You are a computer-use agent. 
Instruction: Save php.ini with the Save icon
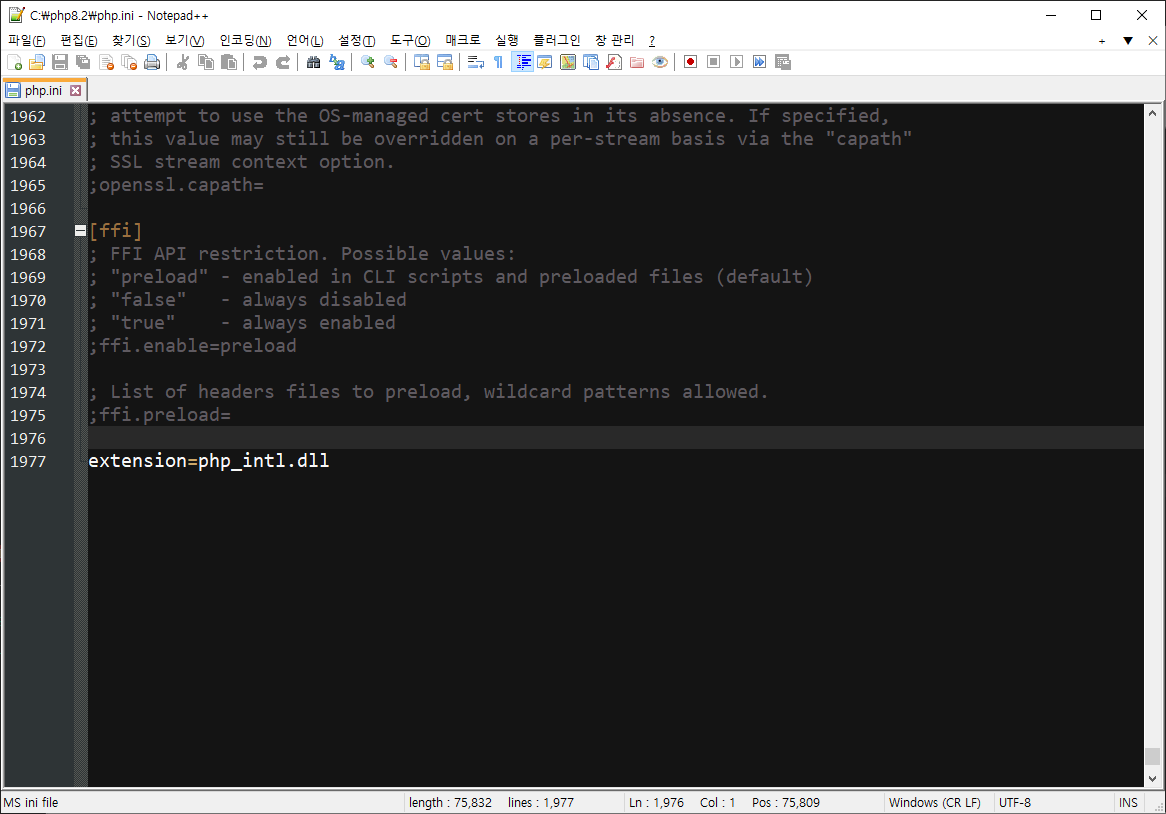point(60,62)
